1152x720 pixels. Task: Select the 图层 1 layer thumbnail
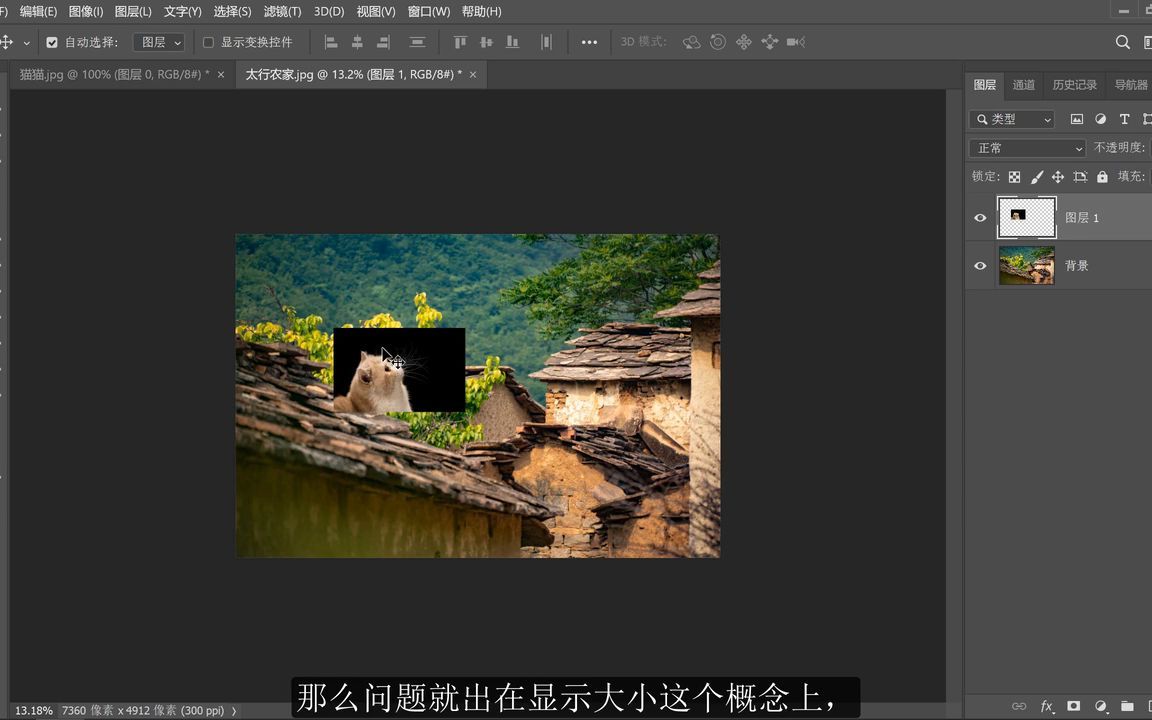(1026, 217)
